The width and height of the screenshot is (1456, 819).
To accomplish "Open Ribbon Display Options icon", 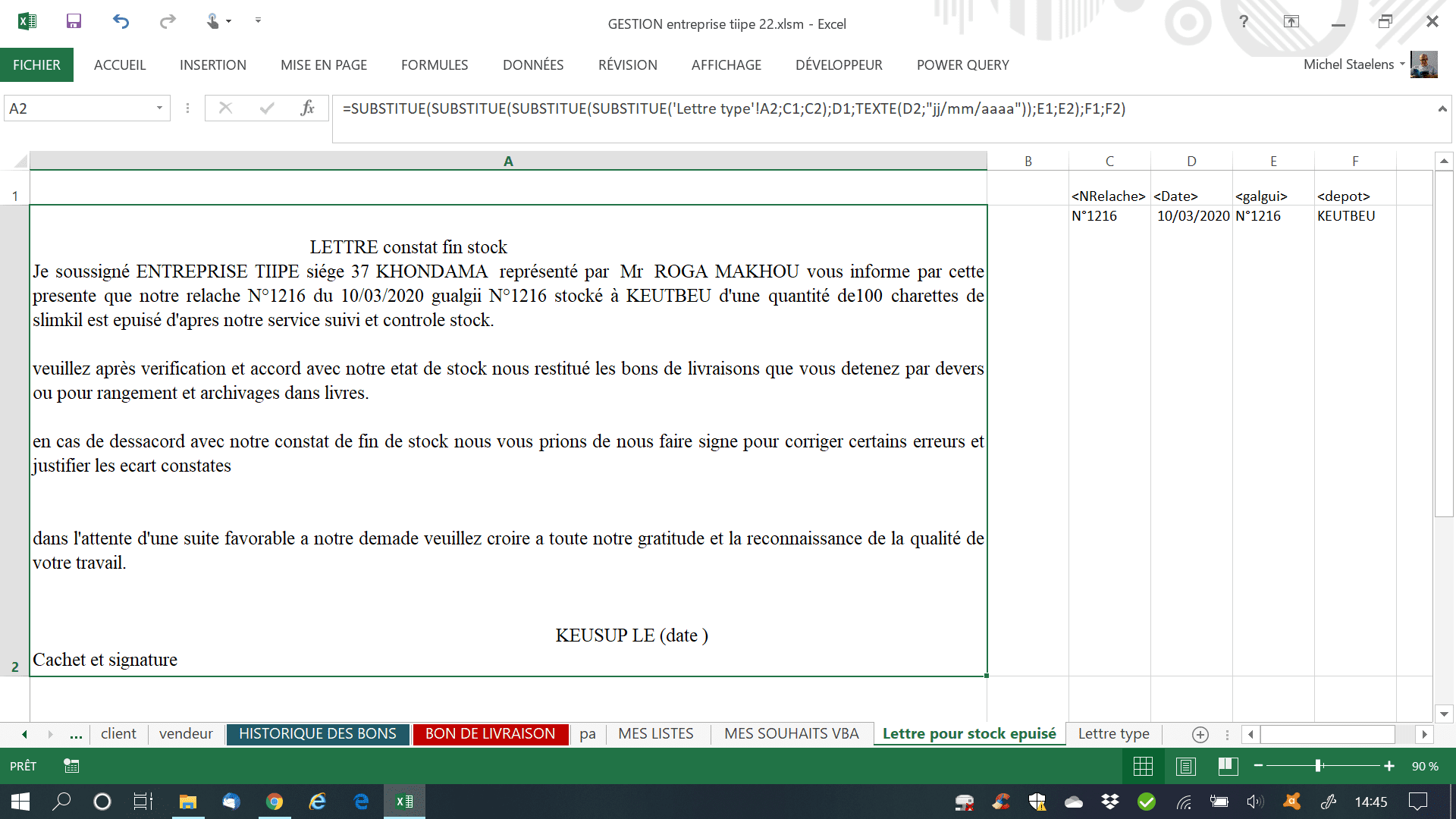I will 1291,21.
